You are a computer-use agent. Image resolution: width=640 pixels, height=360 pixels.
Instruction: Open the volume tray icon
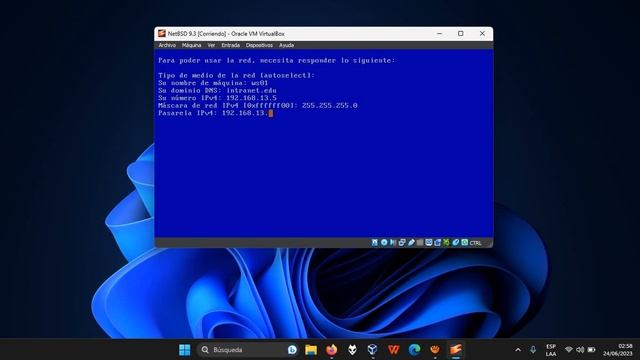[580, 350]
